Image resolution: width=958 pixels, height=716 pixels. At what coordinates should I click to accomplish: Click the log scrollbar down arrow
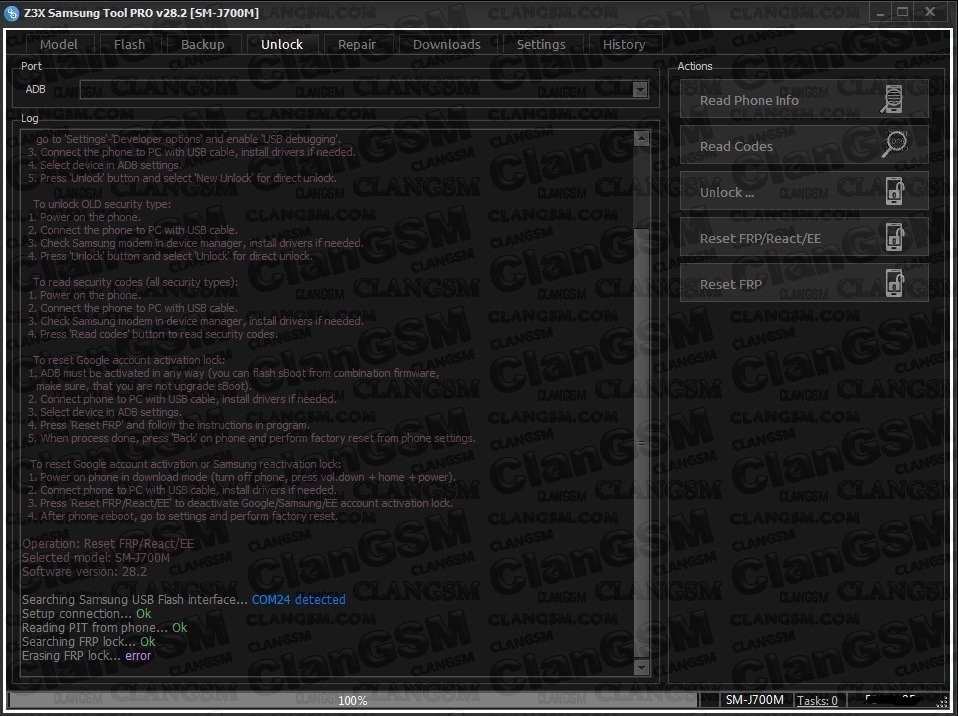[642, 667]
